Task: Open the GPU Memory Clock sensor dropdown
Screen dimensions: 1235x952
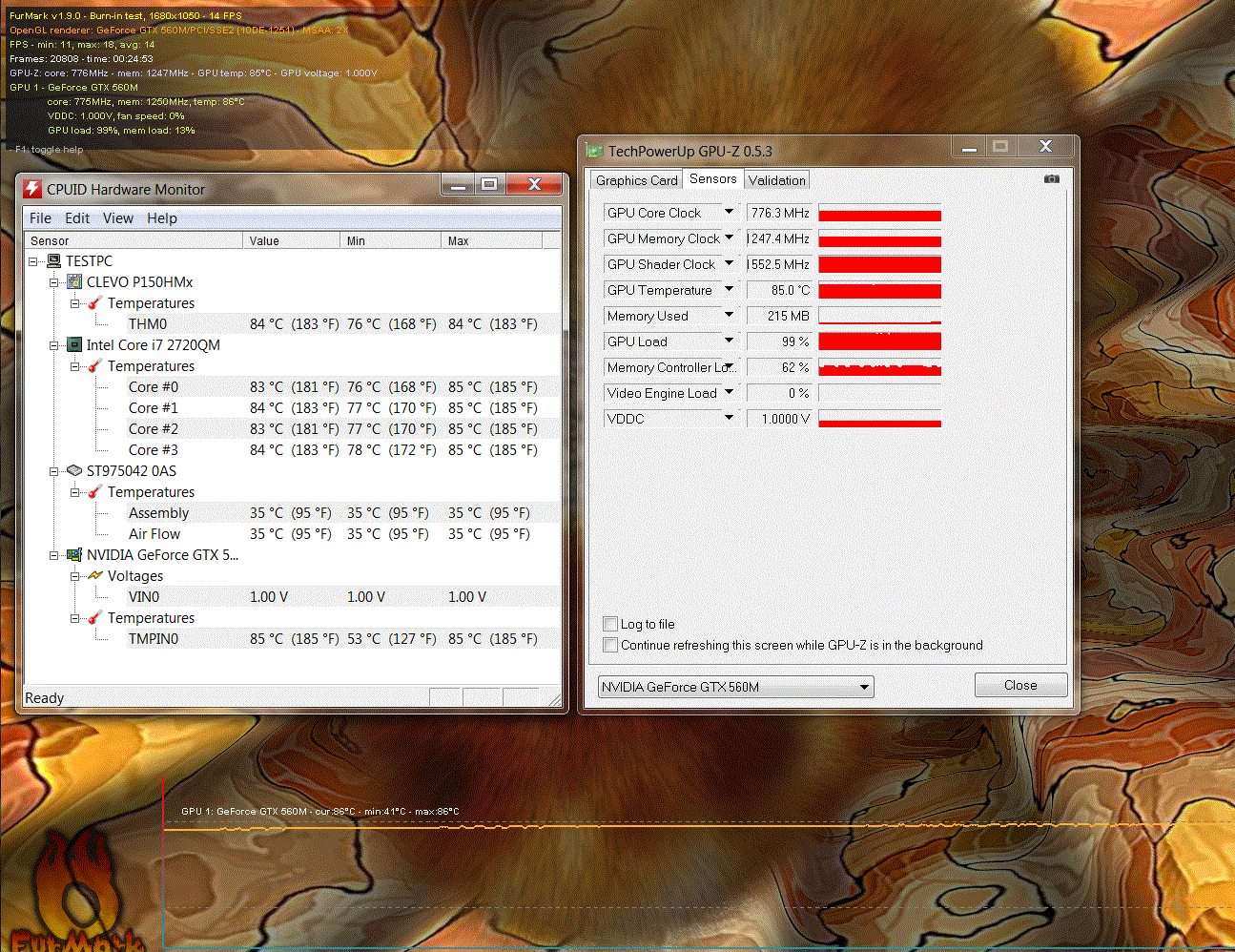Action: point(729,238)
